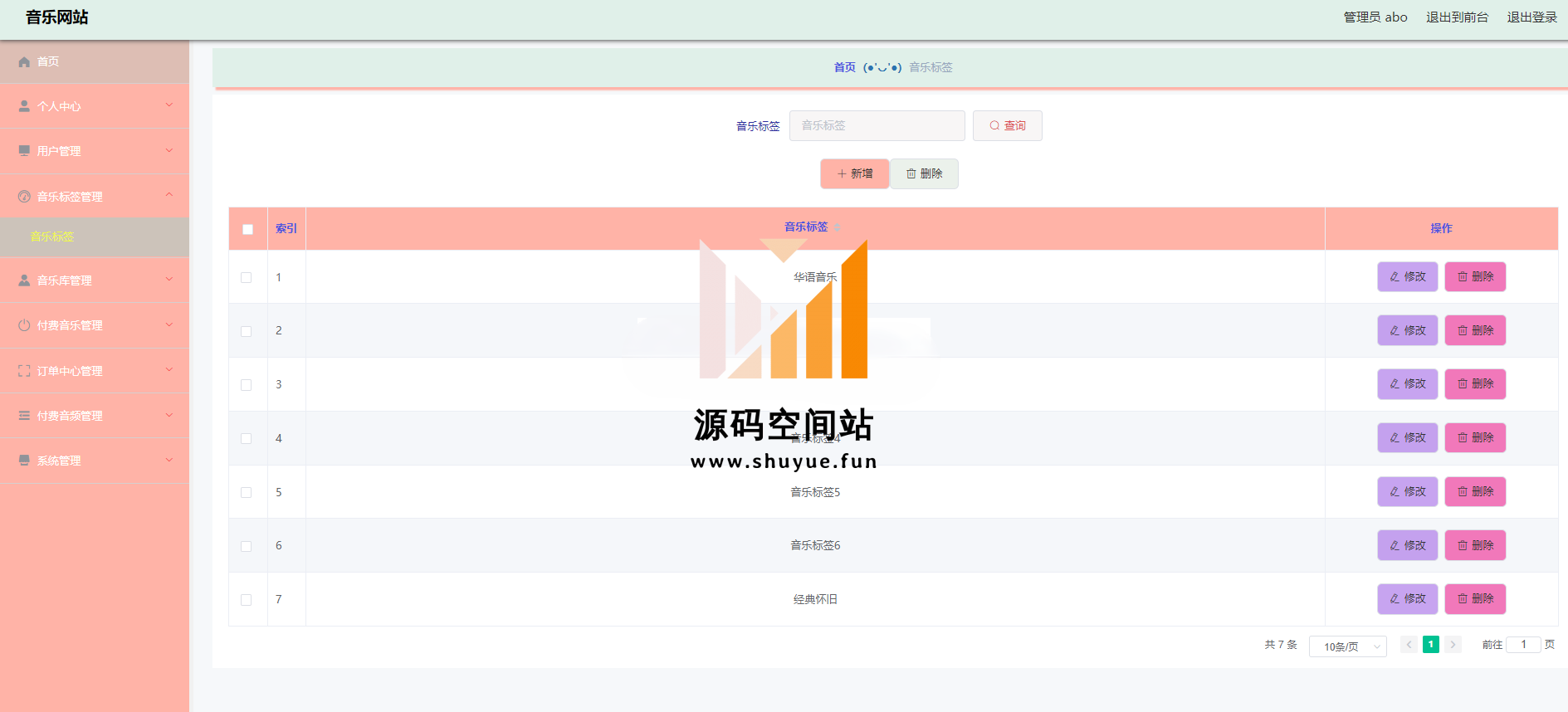Click the plus icon in 新增 button

(842, 173)
